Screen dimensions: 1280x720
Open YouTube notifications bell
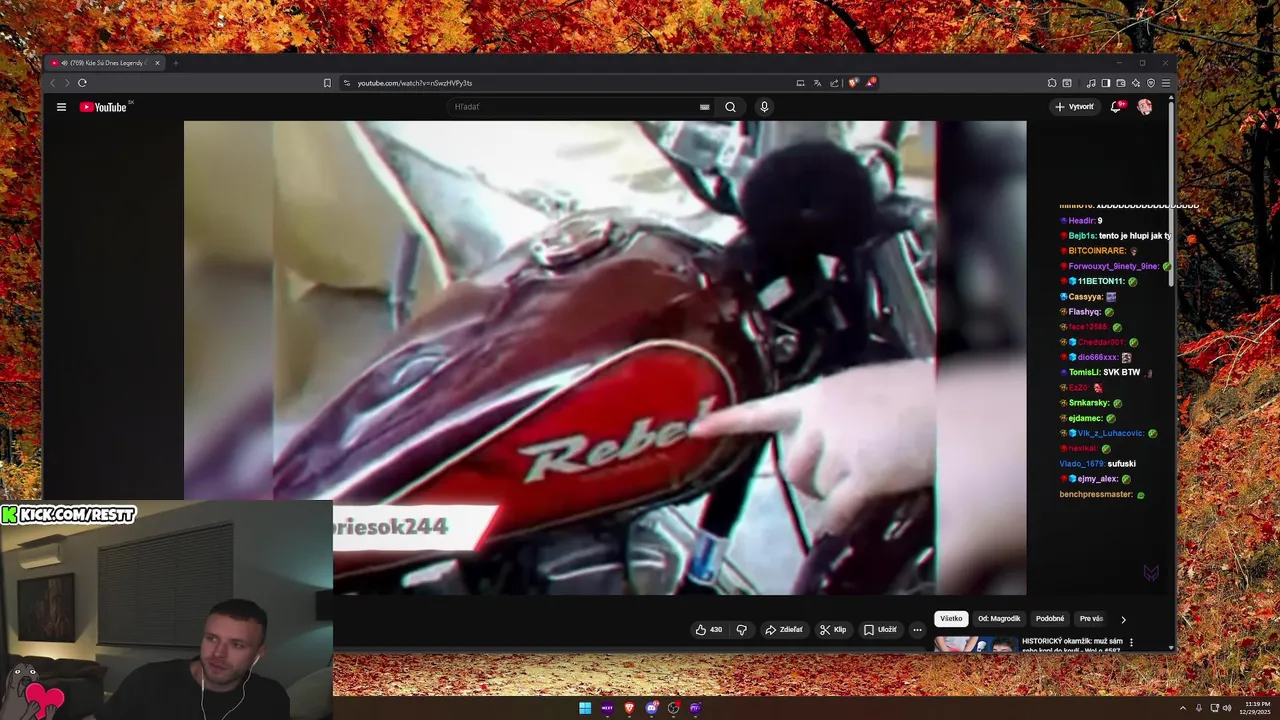1116,107
